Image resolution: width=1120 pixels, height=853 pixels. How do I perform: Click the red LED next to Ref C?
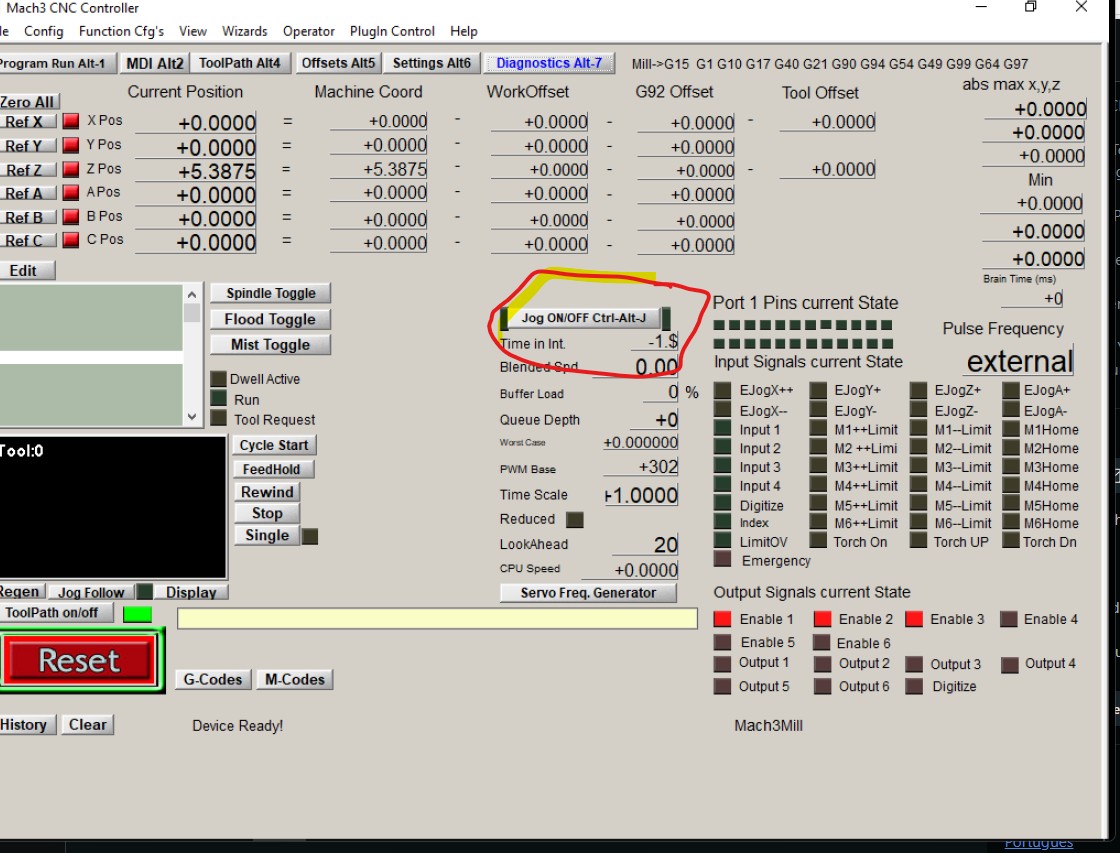point(71,240)
